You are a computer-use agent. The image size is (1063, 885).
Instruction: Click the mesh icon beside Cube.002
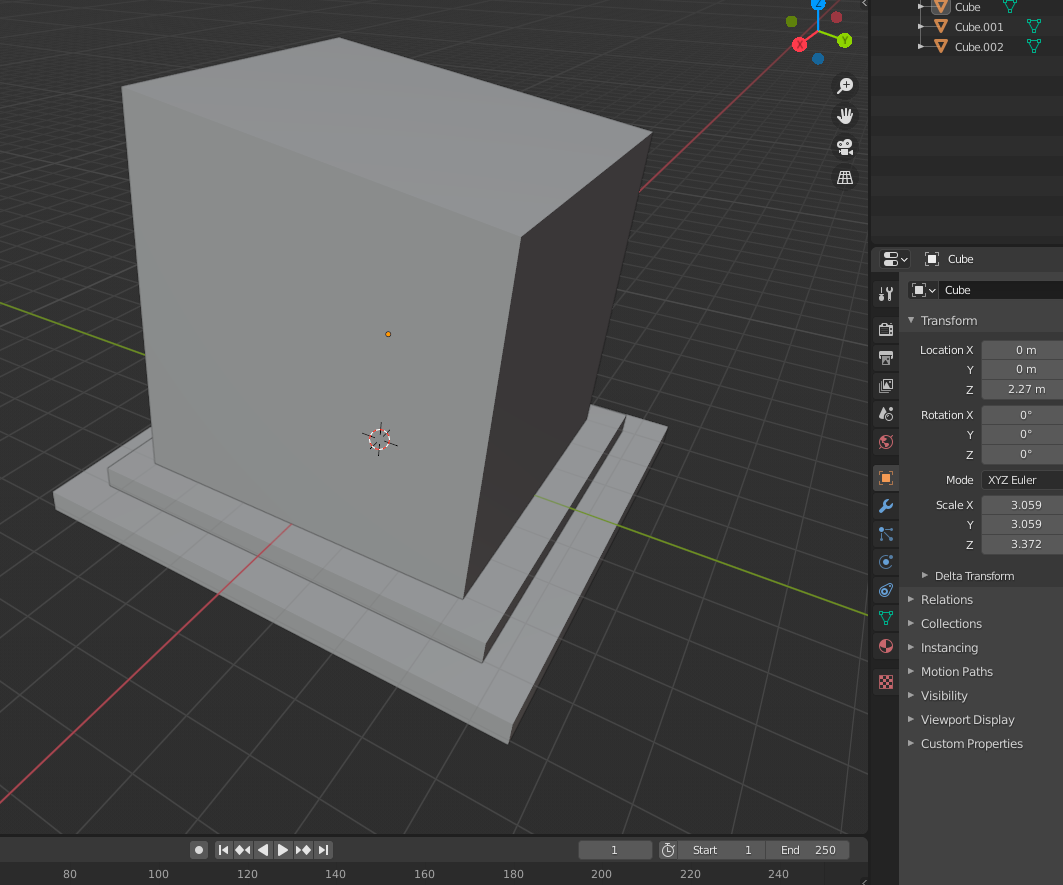(x=941, y=46)
